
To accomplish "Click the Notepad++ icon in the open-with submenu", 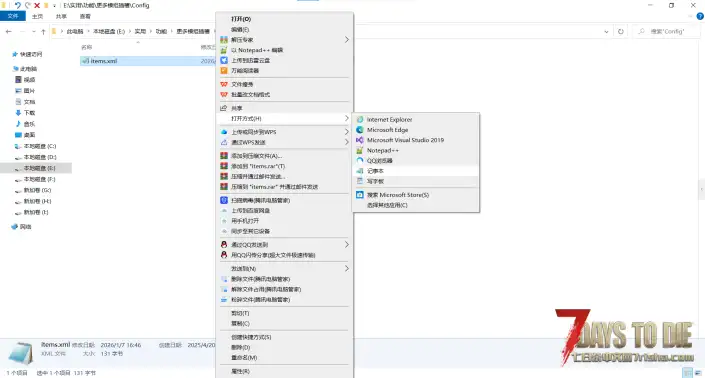I will point(360,151).
